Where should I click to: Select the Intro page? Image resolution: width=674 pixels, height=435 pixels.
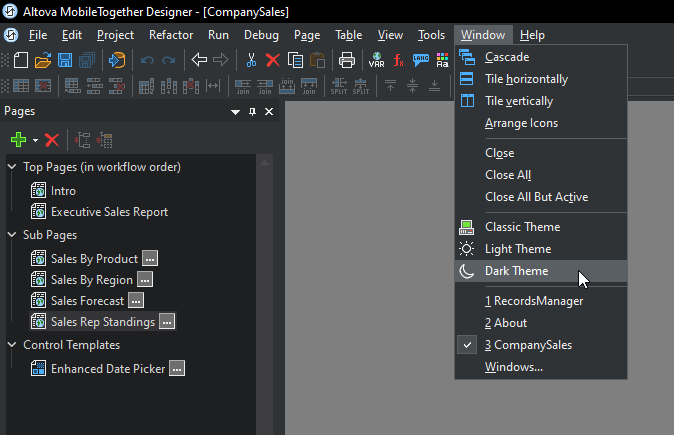(63, 191)
